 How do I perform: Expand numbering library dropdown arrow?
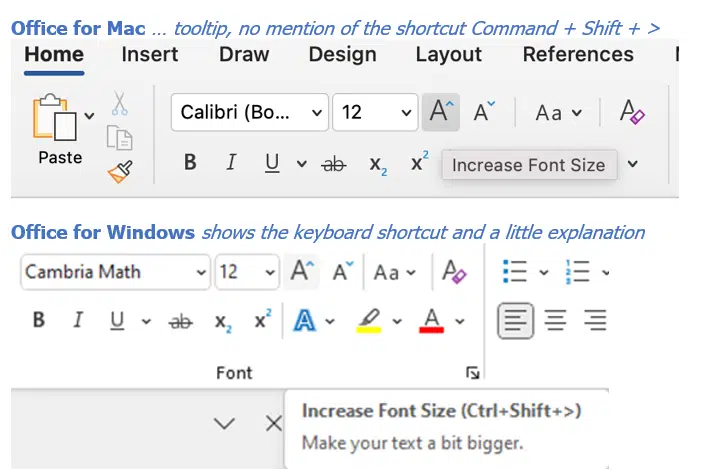[x=606, y=272]
